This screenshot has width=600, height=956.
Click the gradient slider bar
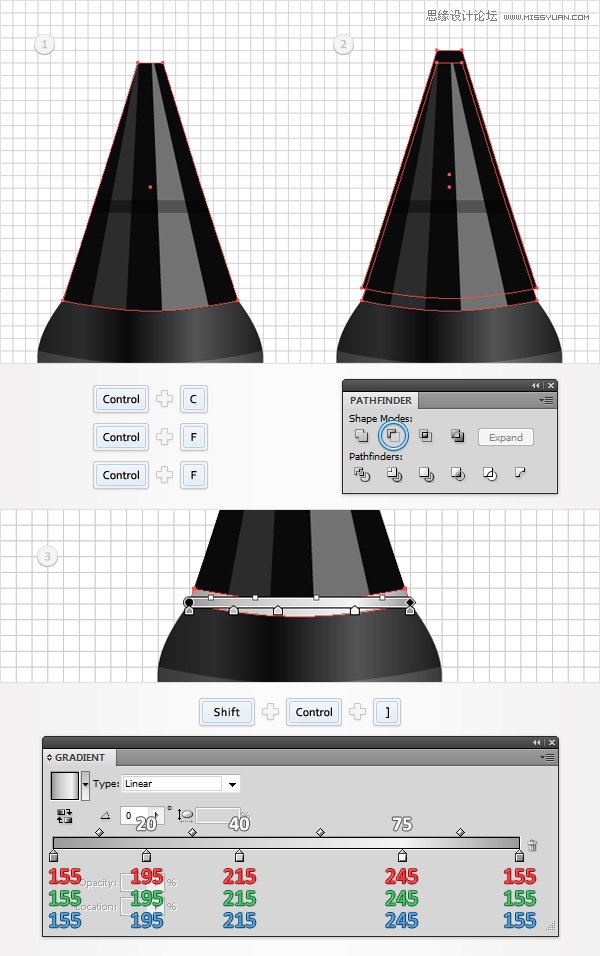click(x=286, y=843)
